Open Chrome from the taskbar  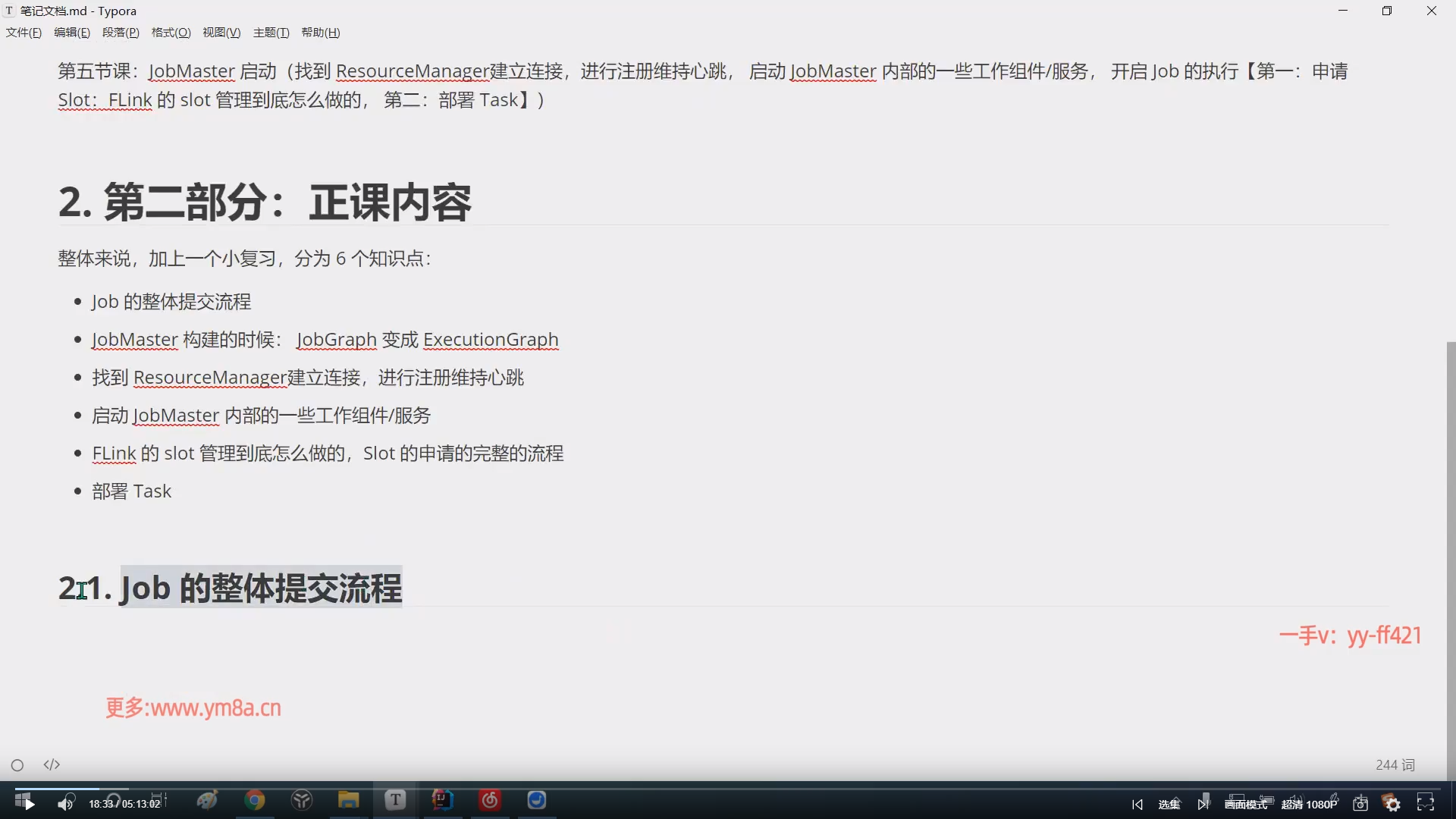pos(255,800)
